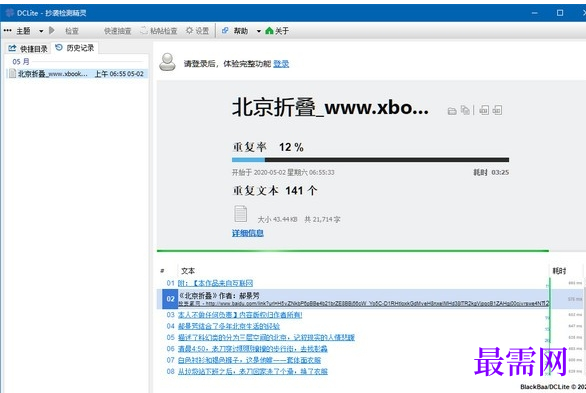Open result 04 郝景芳结合了多年北京生活的经验
The image size is (586, 393).
[x=229, y=326]
